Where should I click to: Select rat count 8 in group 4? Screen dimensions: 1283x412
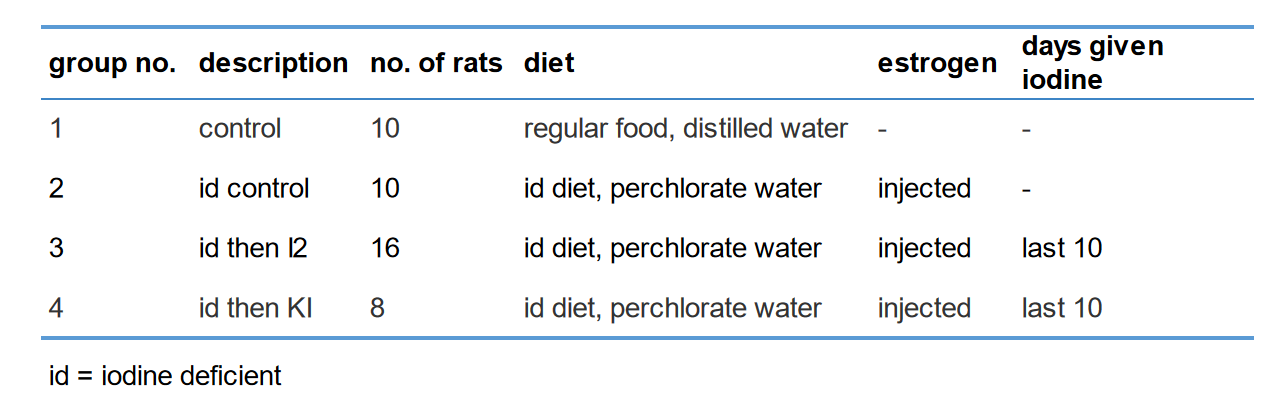[377, 308]
